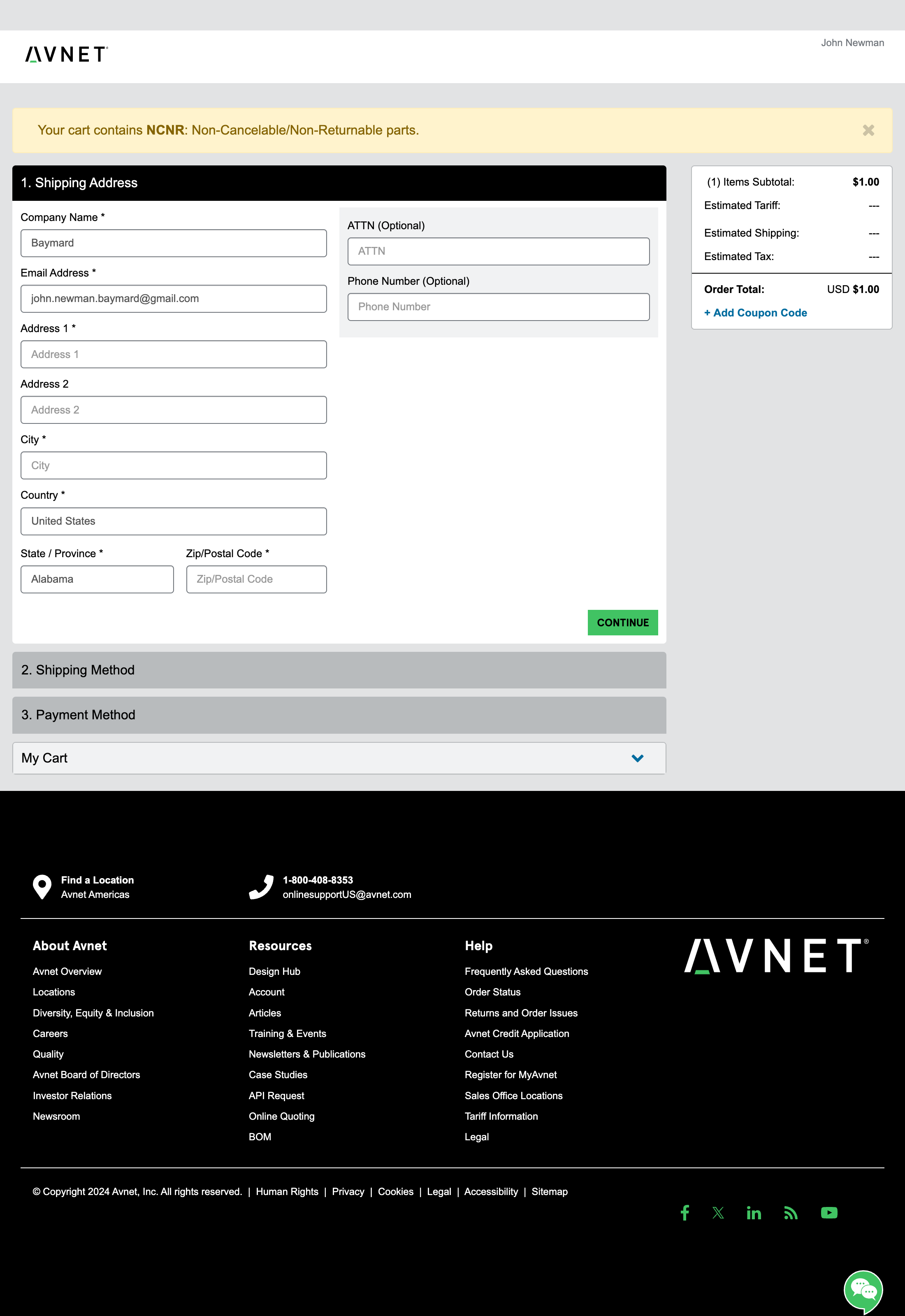The height and width of the screenshot is (1316, 905).
Task: Open the State / Province dropdown
Action: 97,579
